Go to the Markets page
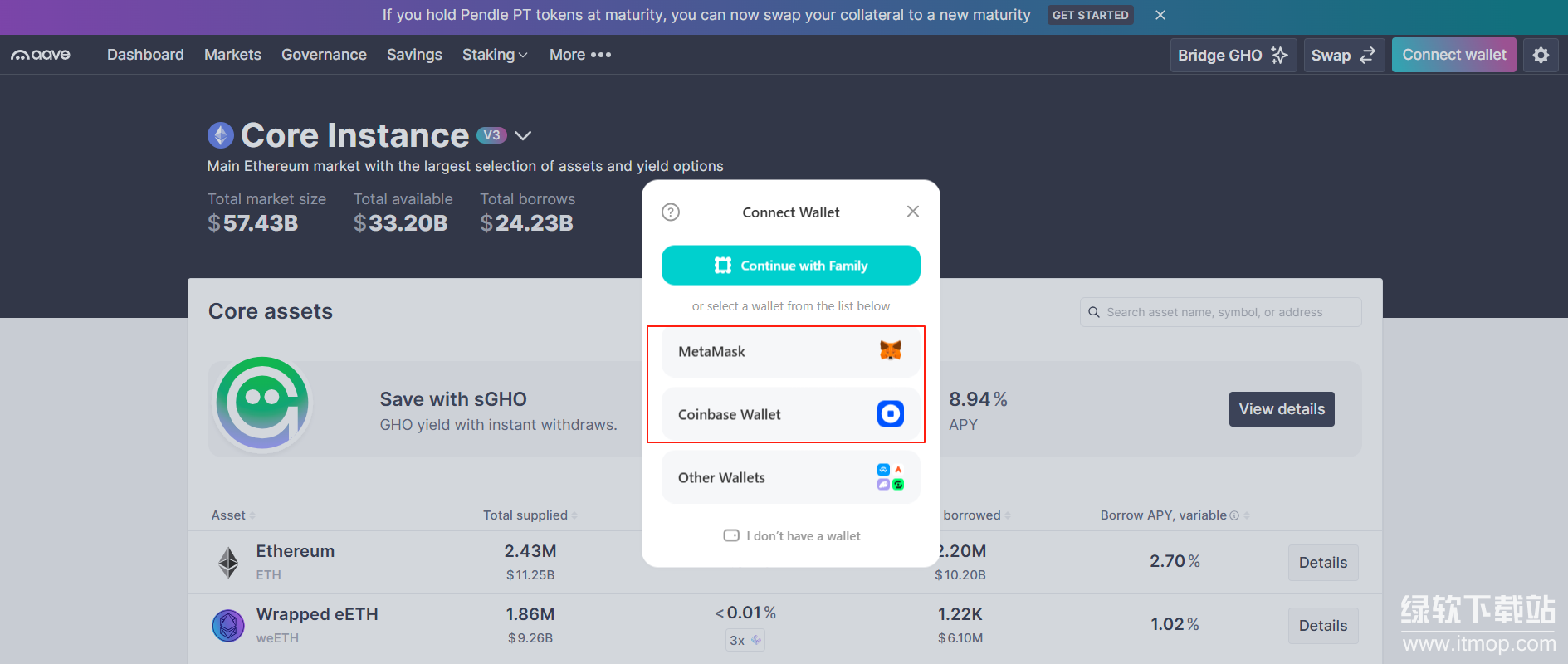Screen dimensions: 1568x664 click(x=232, y=55)
